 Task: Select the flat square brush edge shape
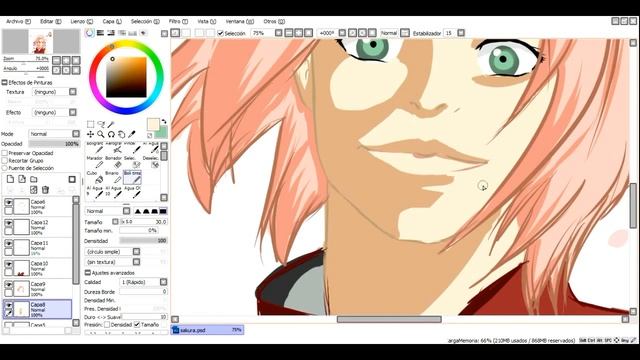pyautogui.click(x=163, y=211)
